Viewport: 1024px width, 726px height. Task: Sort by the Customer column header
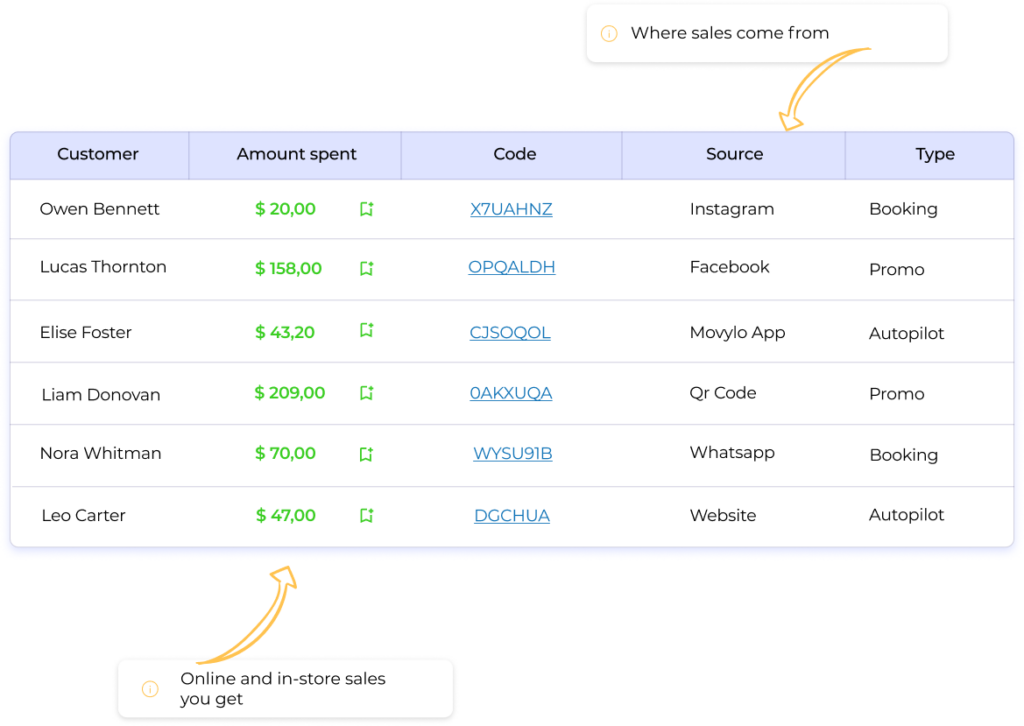click(98, 154)
